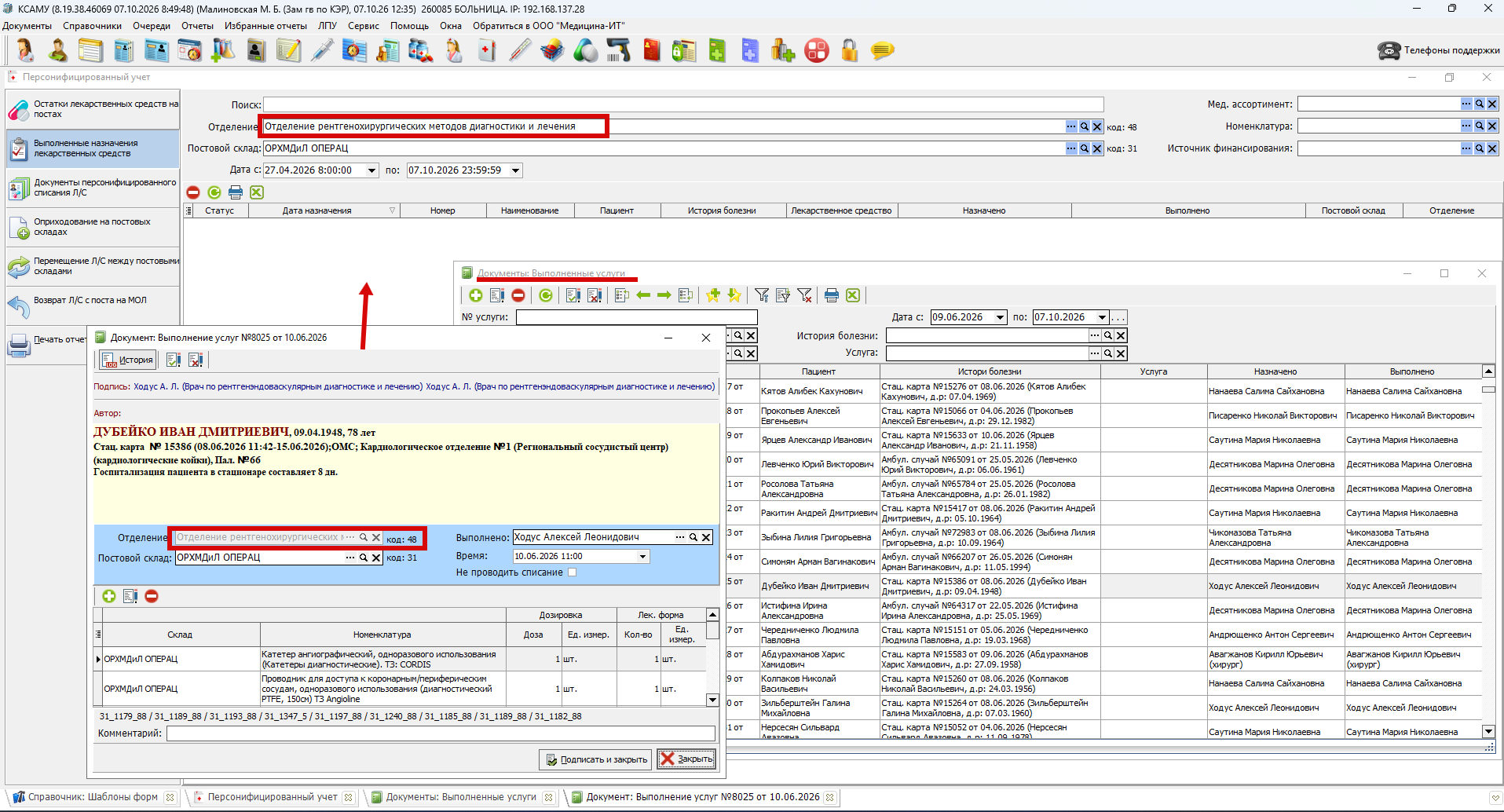Click printer icon in Выполненные услуги toolbar
This screenshot has width=1504, height=812.
(832, 295)
